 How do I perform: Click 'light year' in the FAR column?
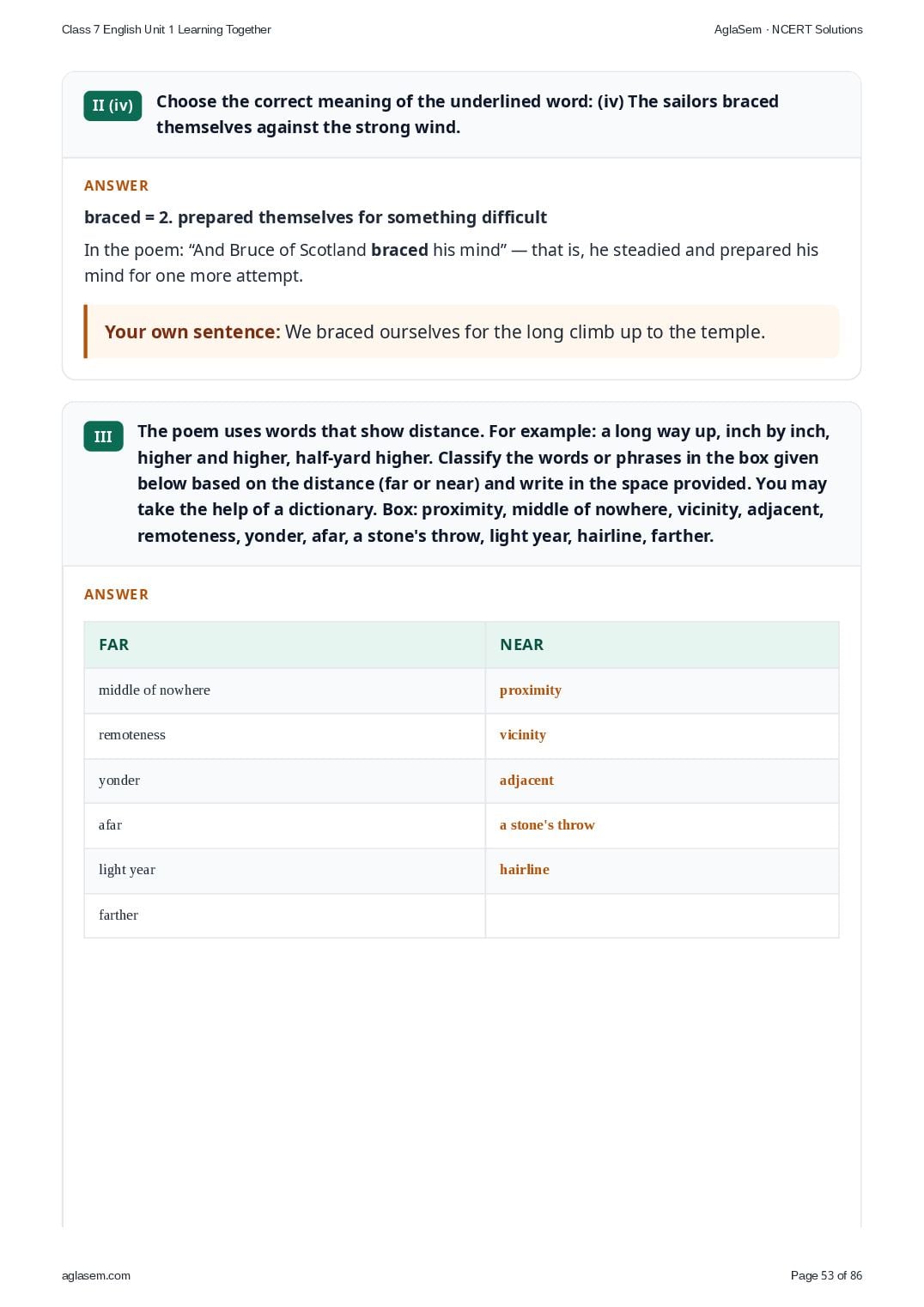(x=127, y=870)
